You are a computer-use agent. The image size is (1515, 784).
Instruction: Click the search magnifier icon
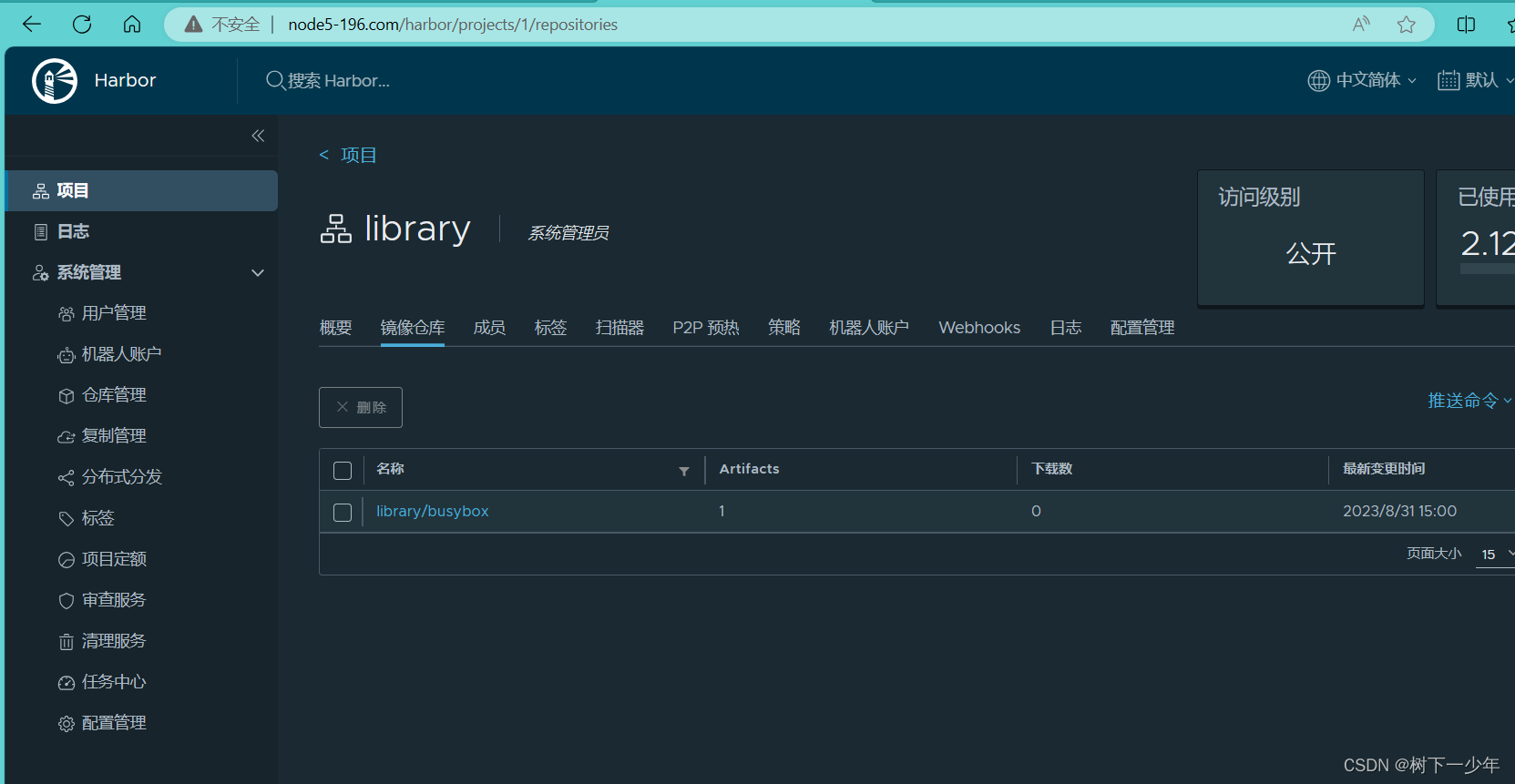click(275, 81)
